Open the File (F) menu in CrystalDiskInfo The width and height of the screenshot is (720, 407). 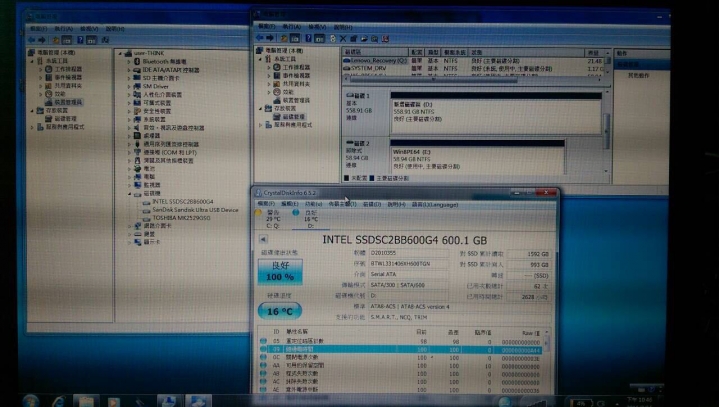point(266,204)
